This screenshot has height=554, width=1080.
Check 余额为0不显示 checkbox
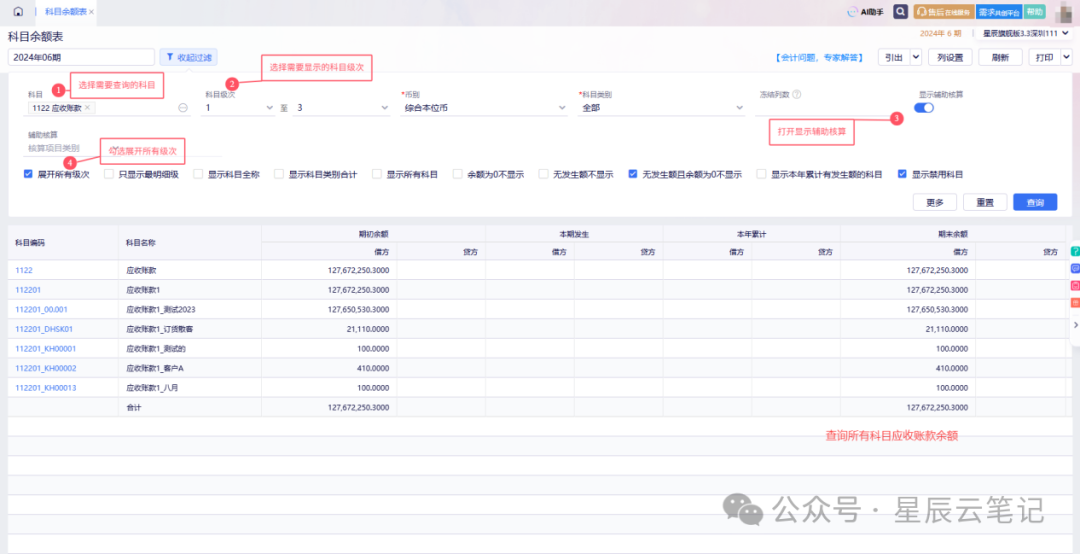[457, 174]
